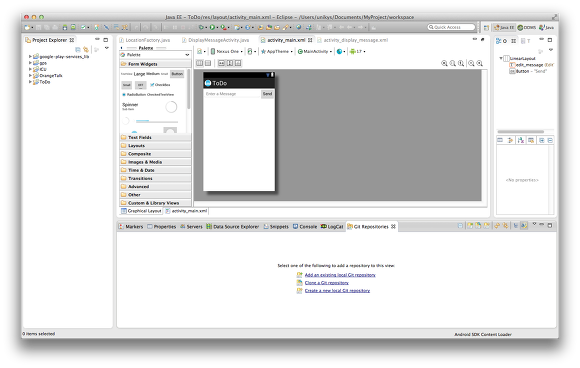The width and height of the screenshot is (580, 368).
Task: Open the Markers view tab
Action: [131, 226]
